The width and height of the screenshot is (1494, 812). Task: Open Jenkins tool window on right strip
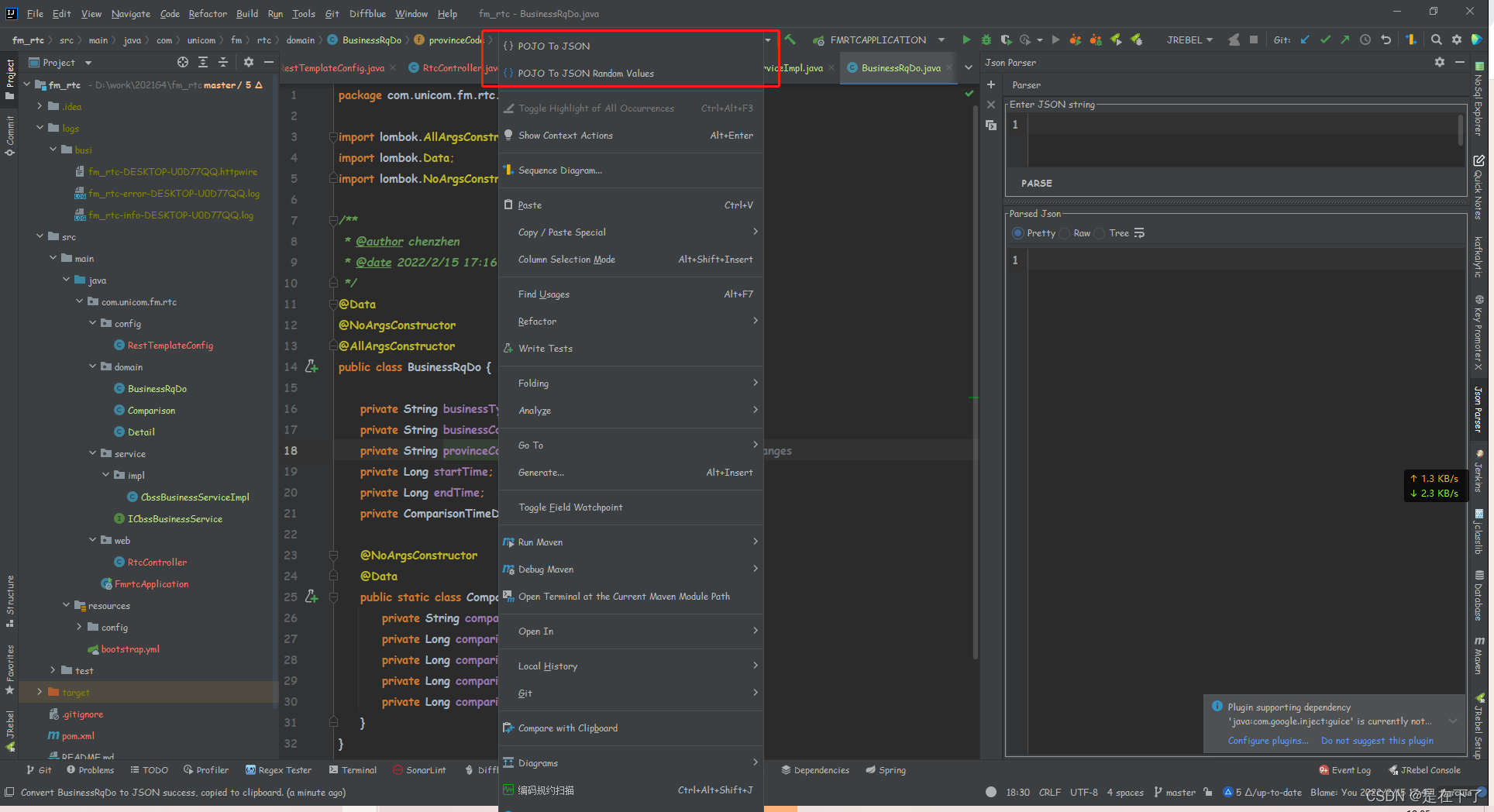click(1479, 470)
